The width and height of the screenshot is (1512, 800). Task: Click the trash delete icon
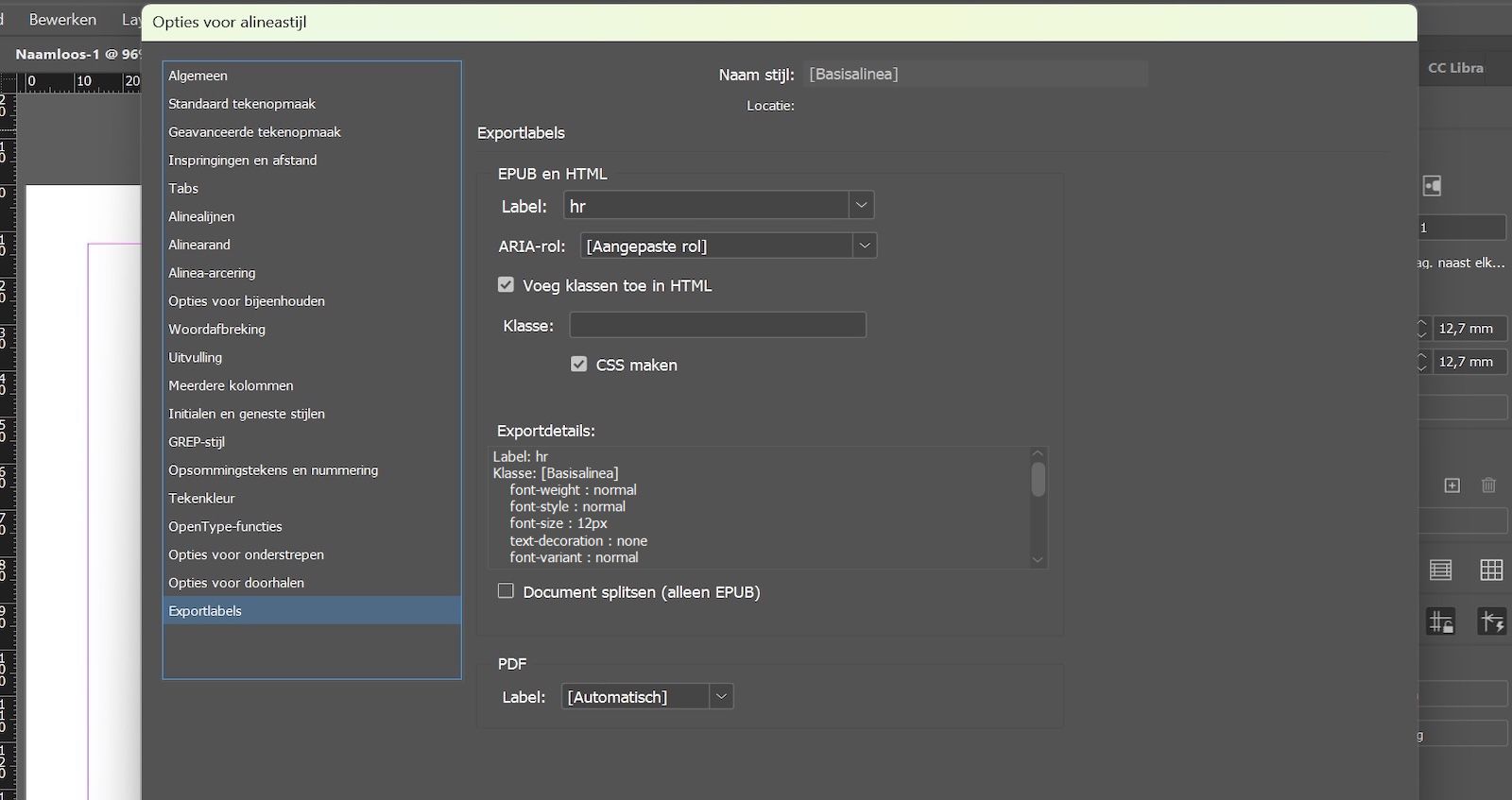pyautogui.click(x=1488, y=485)
